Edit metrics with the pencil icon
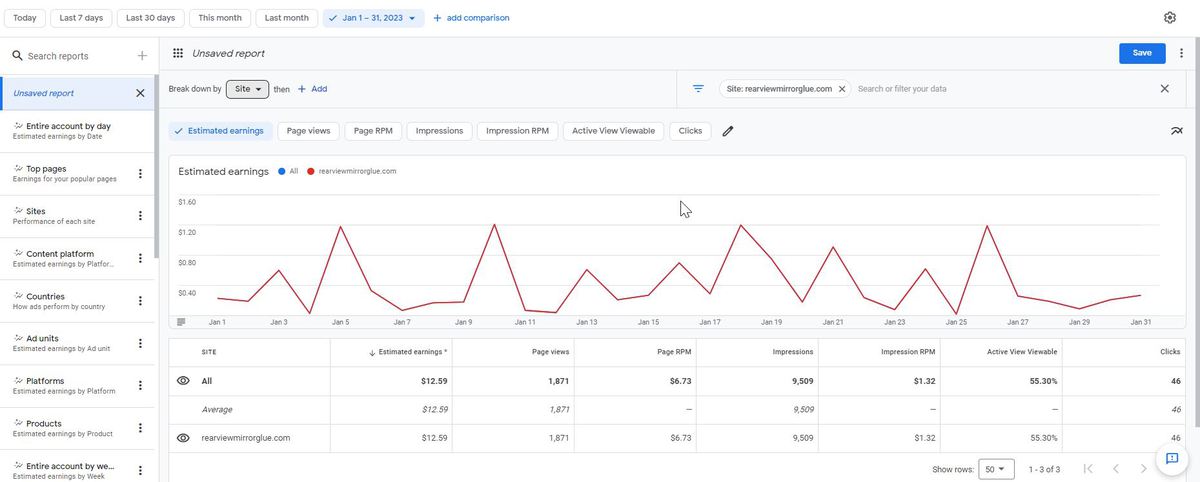The image size is (1200, 482). (x=728, y=131)
